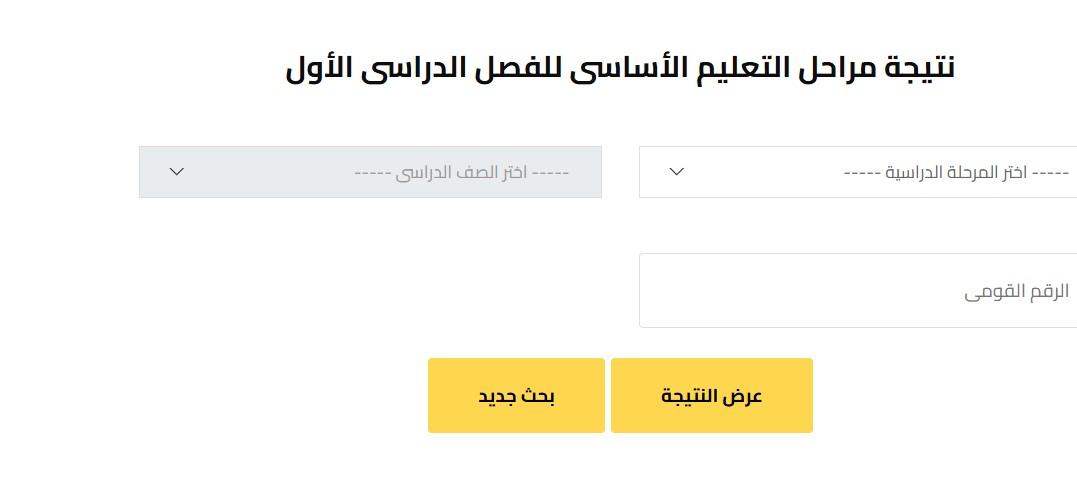Select the grey grade combo box

370,172
